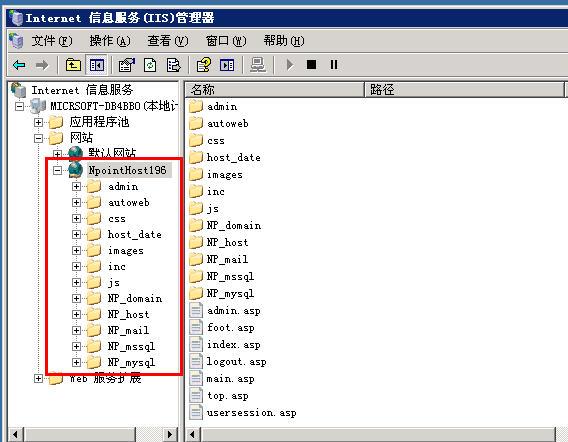
Task: Click images folder icon in right list
Action: click(196, 175)
